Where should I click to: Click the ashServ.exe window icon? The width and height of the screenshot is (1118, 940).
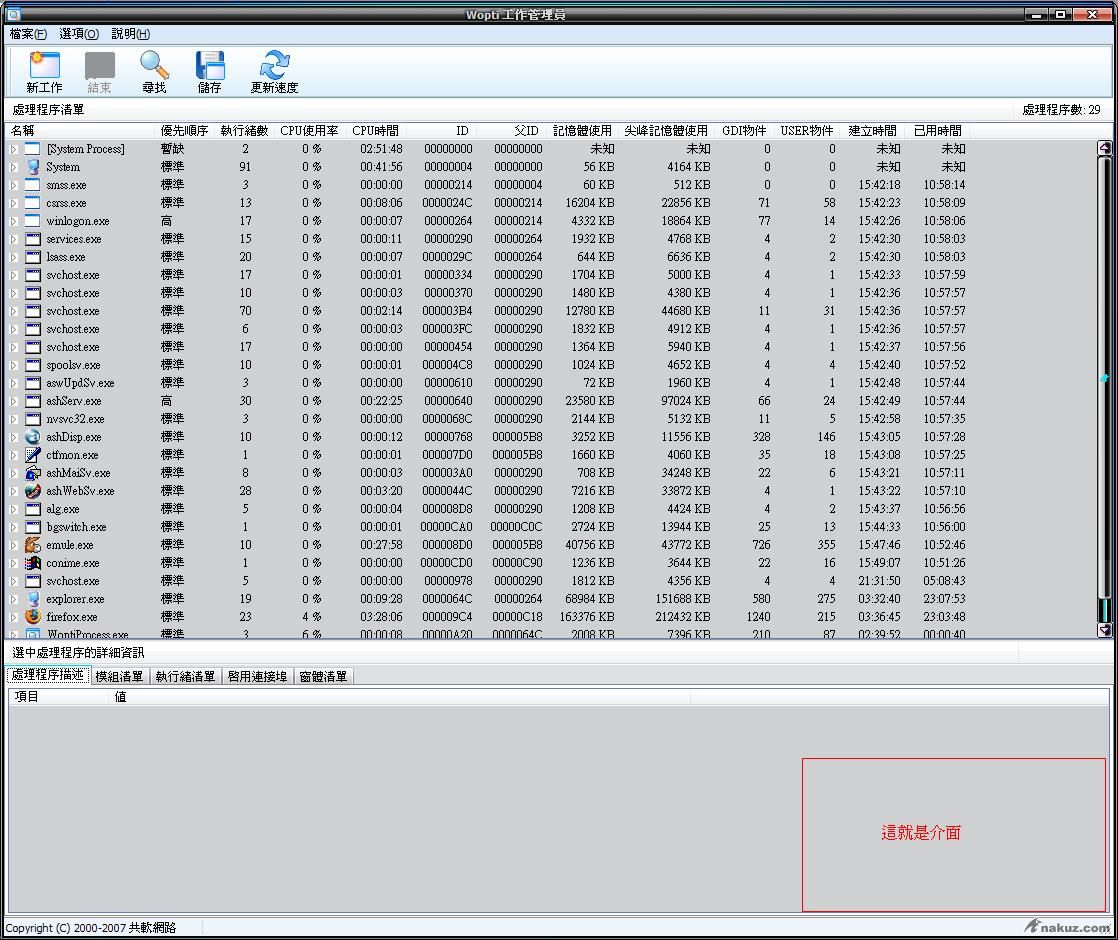(x=33, y=401)
